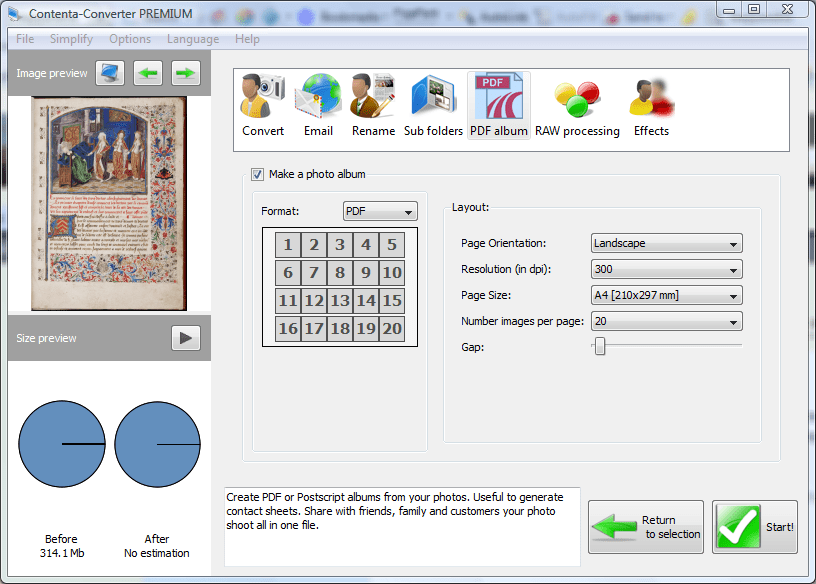The image size is (816, 584).
Task: Open the Resolution dpi dropdown
Action: click(667, 269)
